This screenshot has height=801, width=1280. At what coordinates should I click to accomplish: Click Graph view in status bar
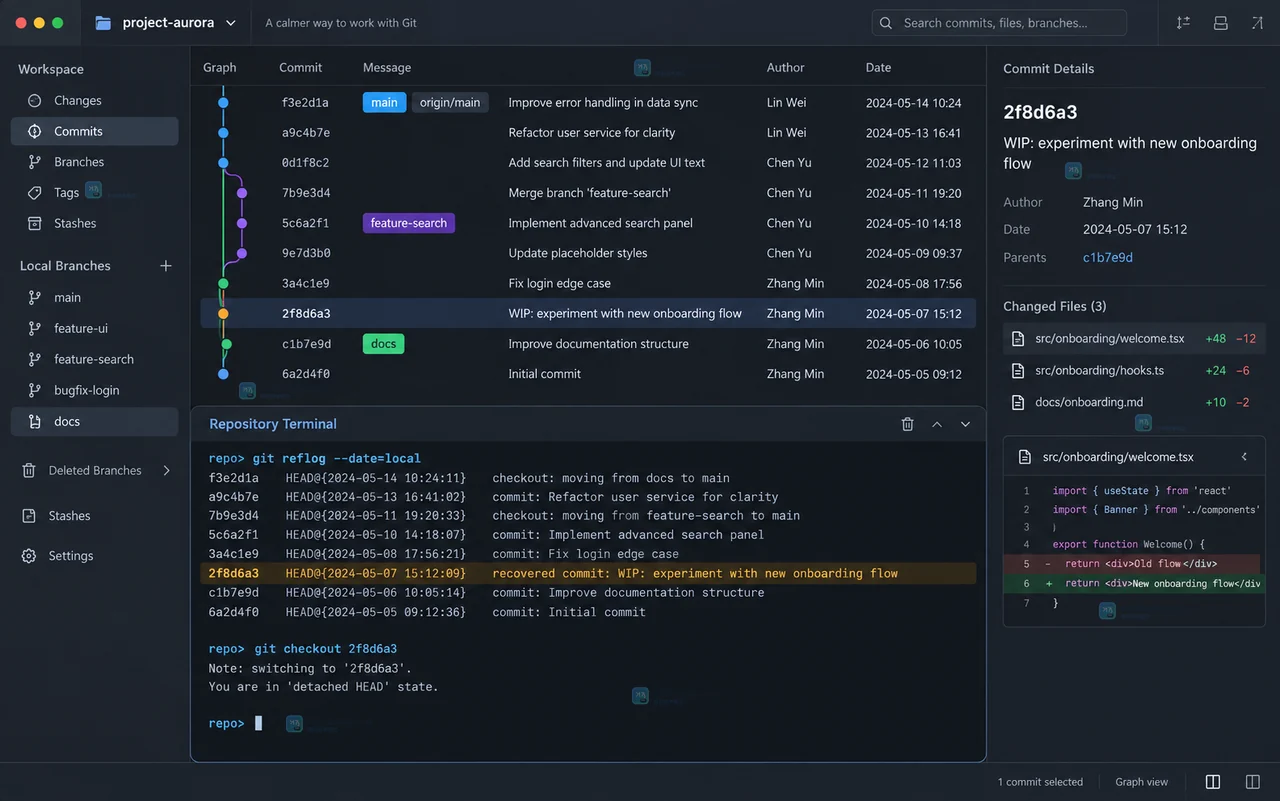click(1142, 782)
